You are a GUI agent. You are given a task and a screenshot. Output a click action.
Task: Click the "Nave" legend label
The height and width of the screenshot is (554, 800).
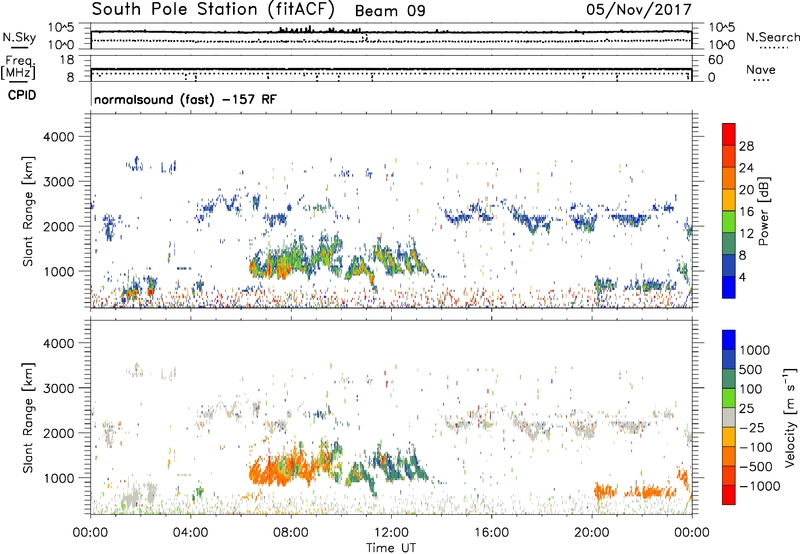(761, 69)
